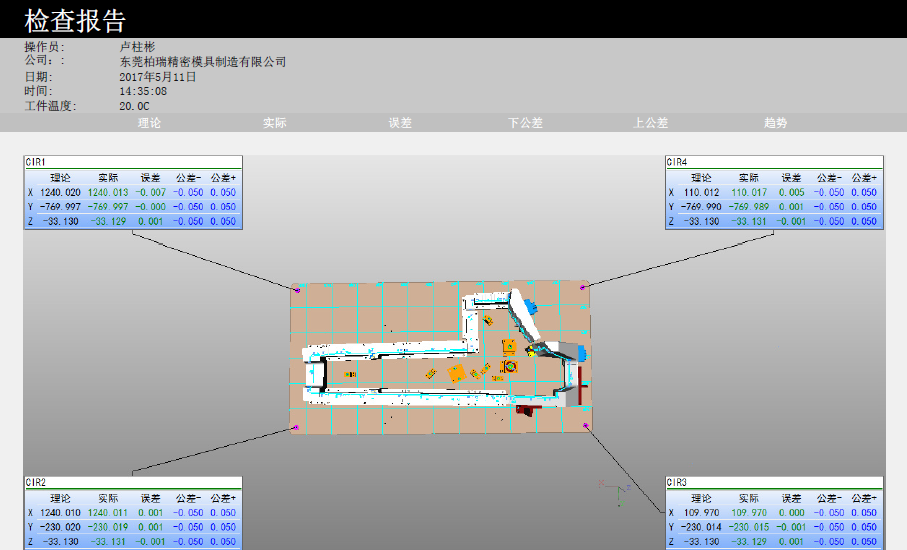Click the purple CIR3 measurement point marker
Image resolution: width=907 pixels, height=550 pixels.
(x=585, y=426)
